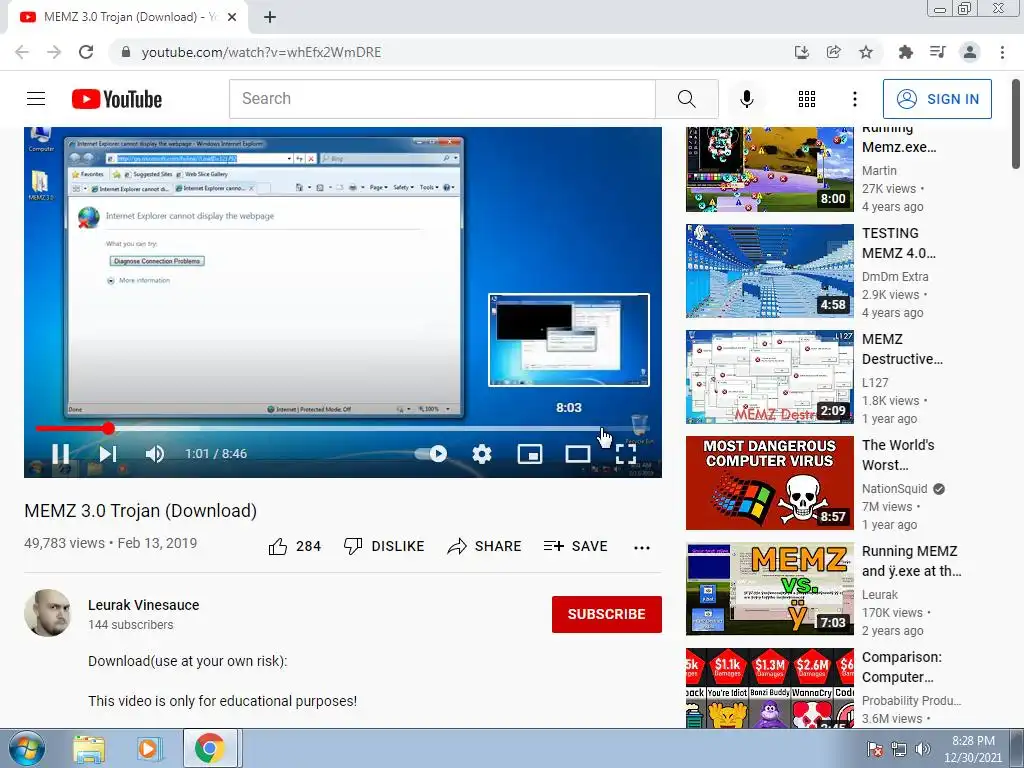Click SAVE to playlist
This screenshot has width=1024, height=768.
tap(575, 546)
